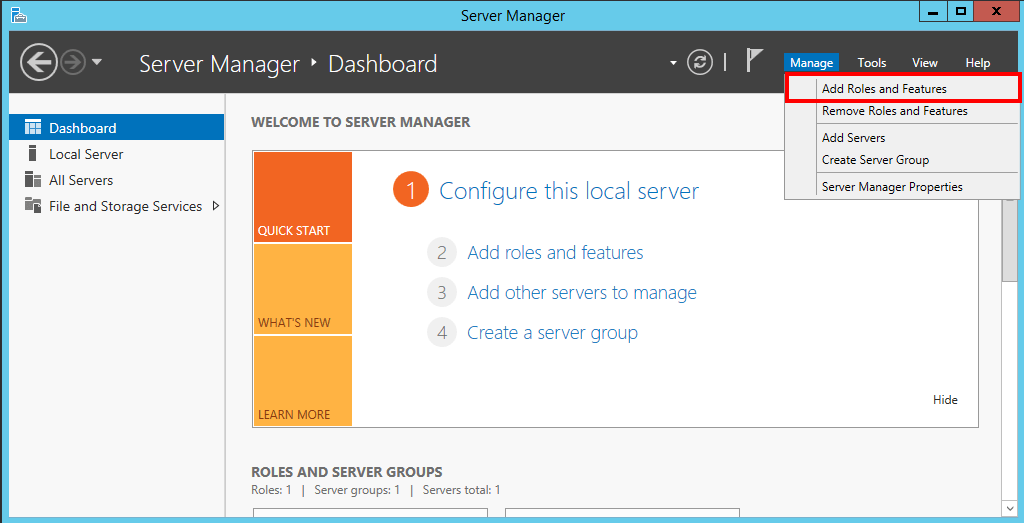Click the File and Storage Services icon
The width and height of the screenshot is (1024, 523).
33,205
